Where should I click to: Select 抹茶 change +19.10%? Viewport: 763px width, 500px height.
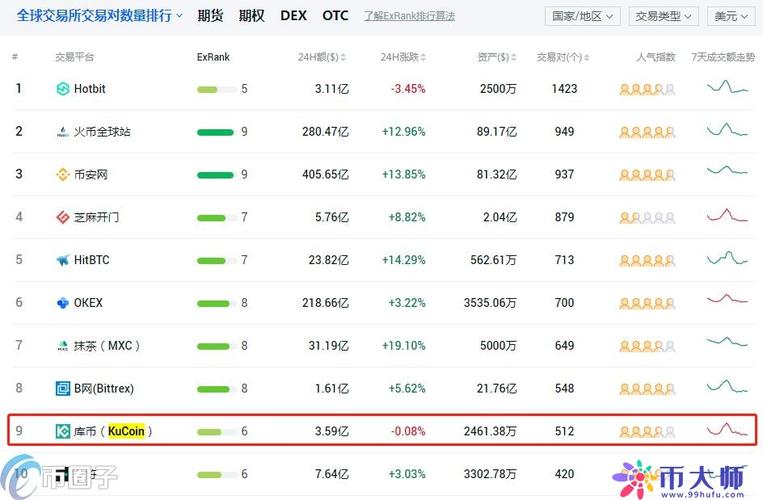click(403, 346)
